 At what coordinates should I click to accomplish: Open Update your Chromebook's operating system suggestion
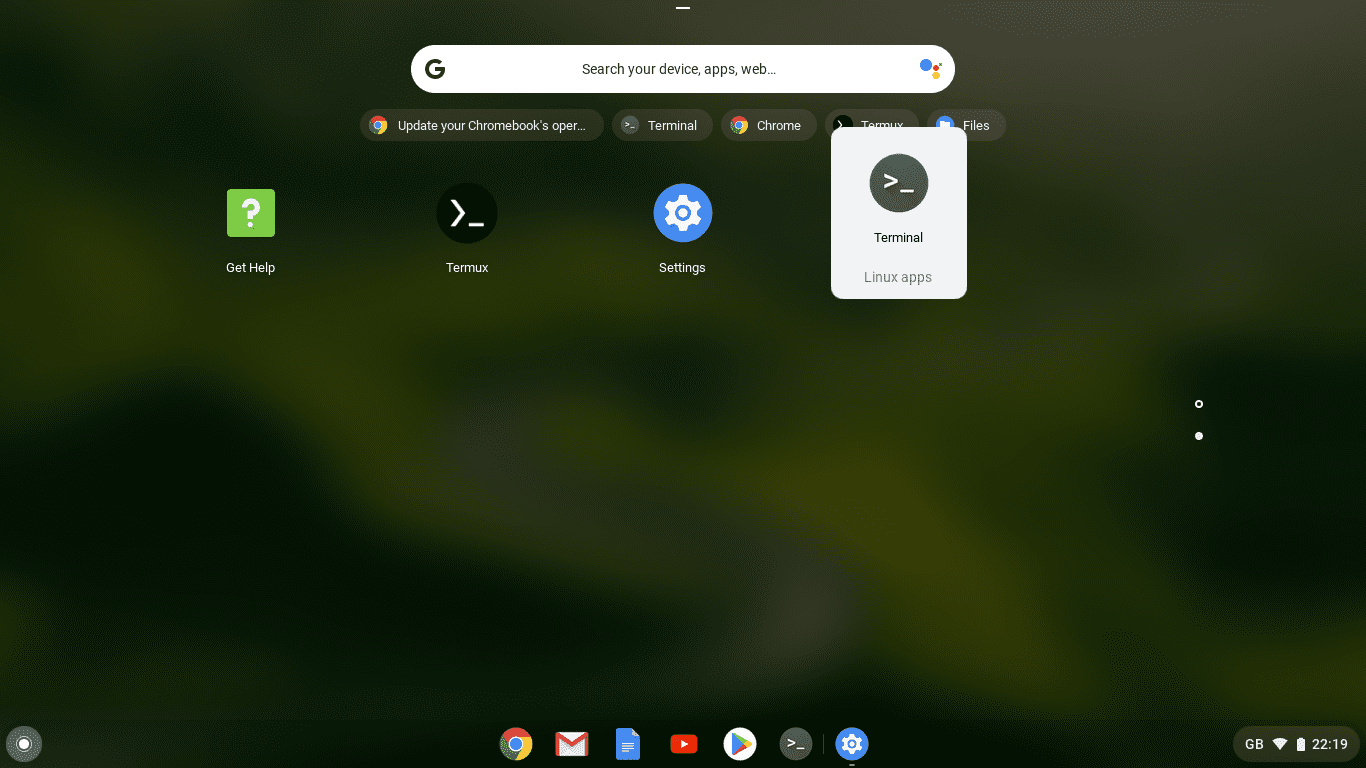pos(482,125)
